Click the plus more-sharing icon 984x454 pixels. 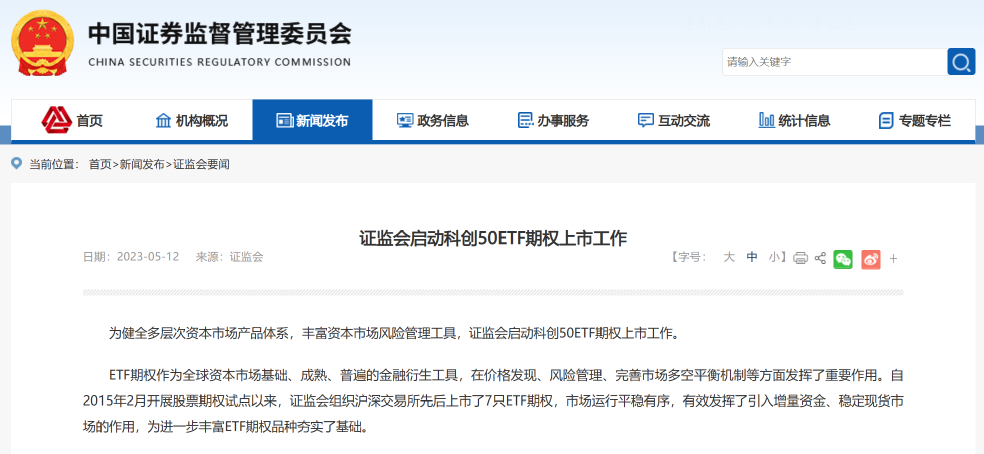tap(893, 258)
